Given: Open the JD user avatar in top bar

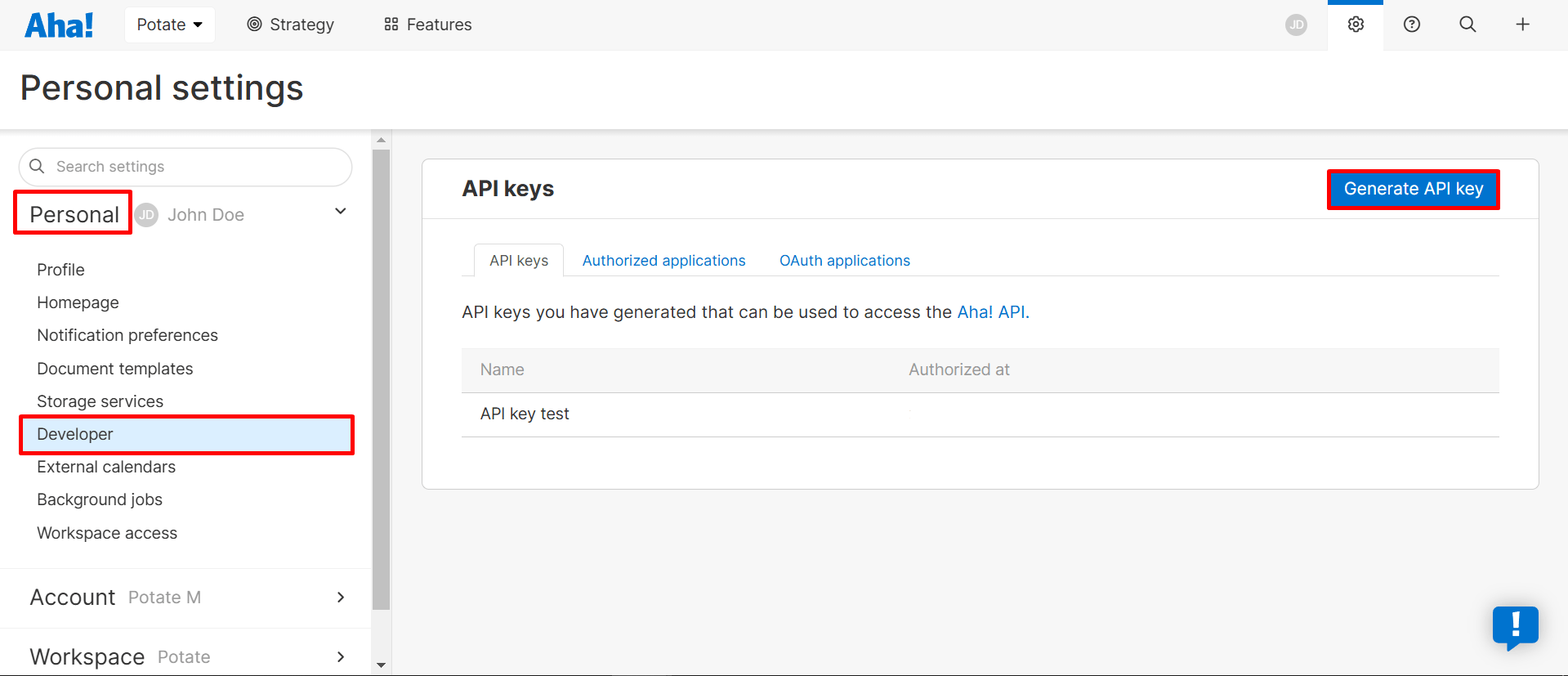Looking at the screenshot, I should (x=1296, y=25).
